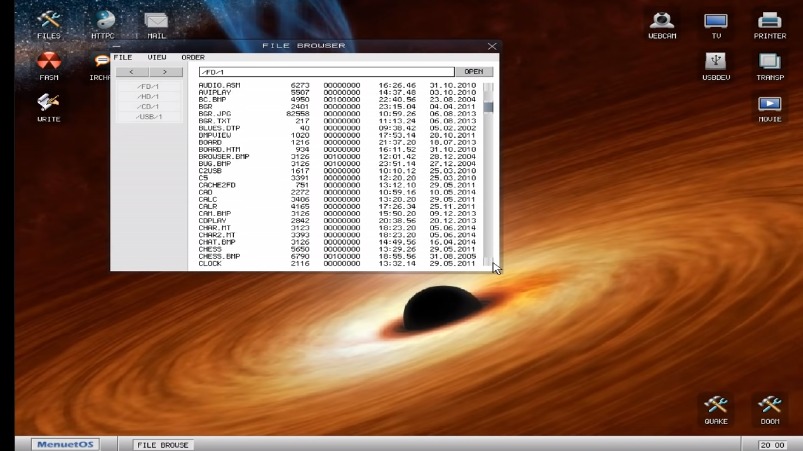The image size is (803, 451).
Task: Click the back arrow navigation button
Action: click(133, 72)
